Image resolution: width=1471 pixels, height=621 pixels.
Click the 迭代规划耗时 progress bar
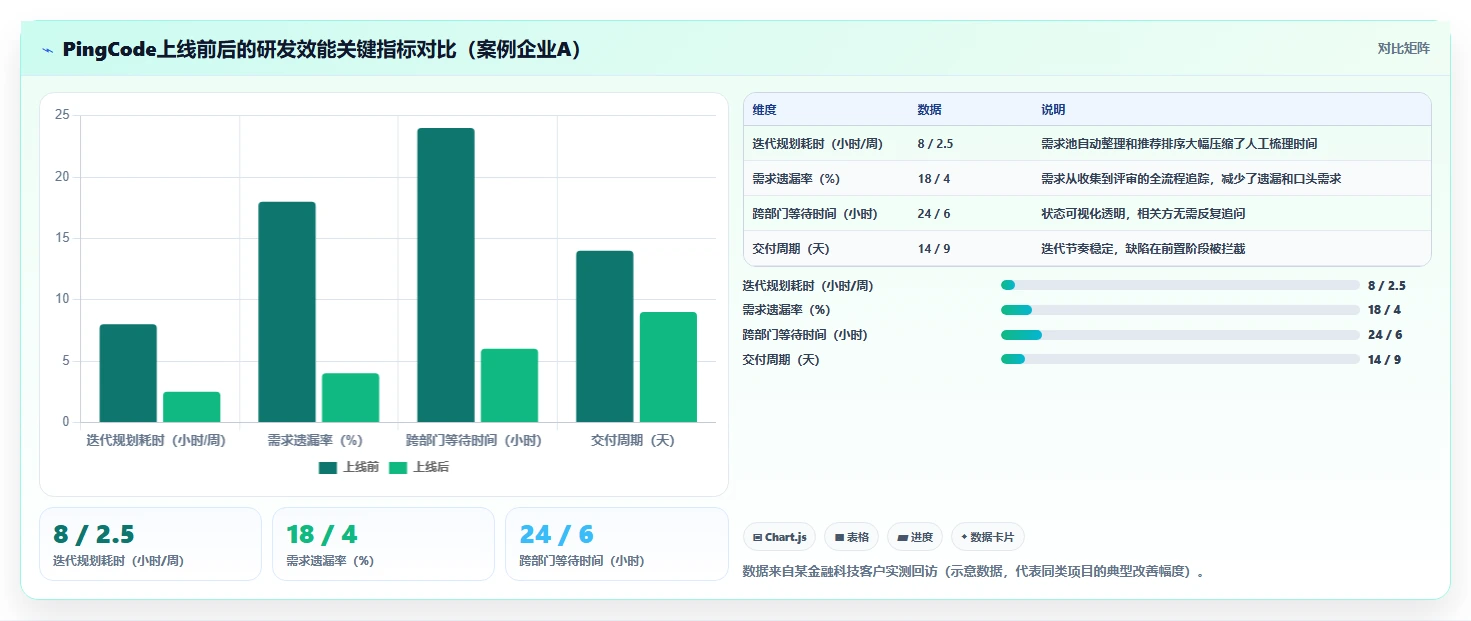click(x=1180, y=286)
